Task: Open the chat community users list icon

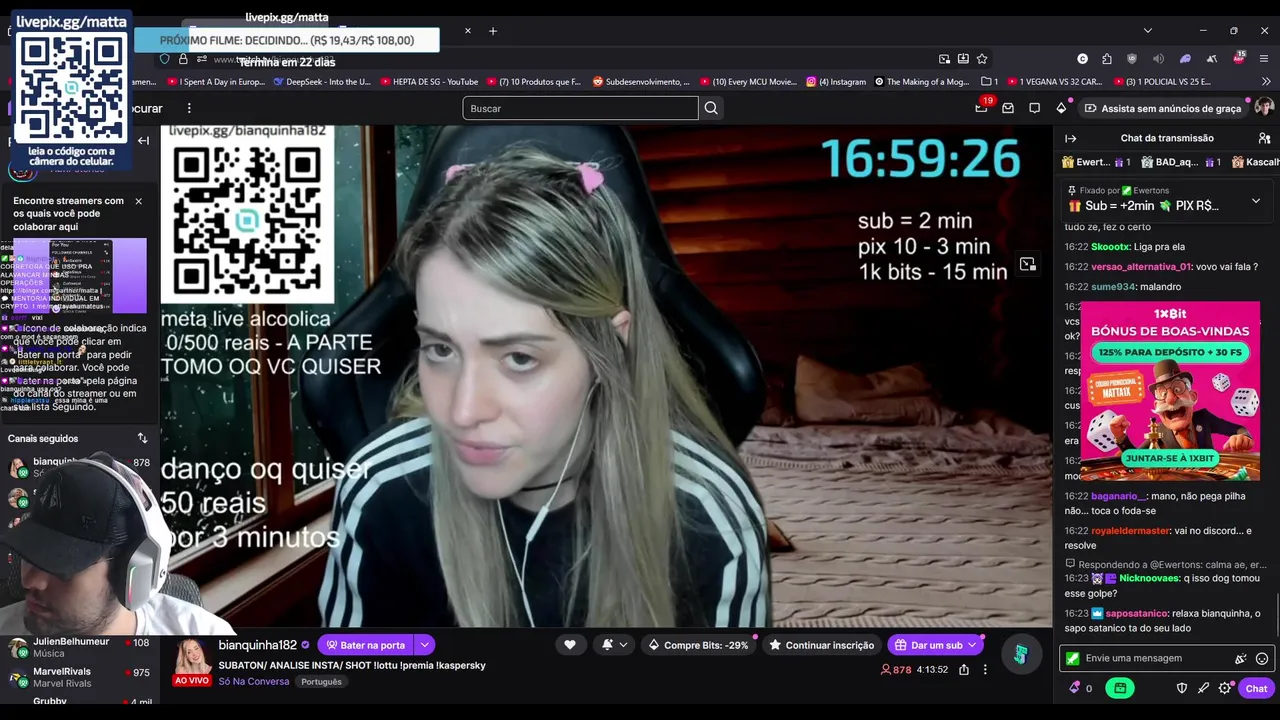Action: click(1264, 138)
